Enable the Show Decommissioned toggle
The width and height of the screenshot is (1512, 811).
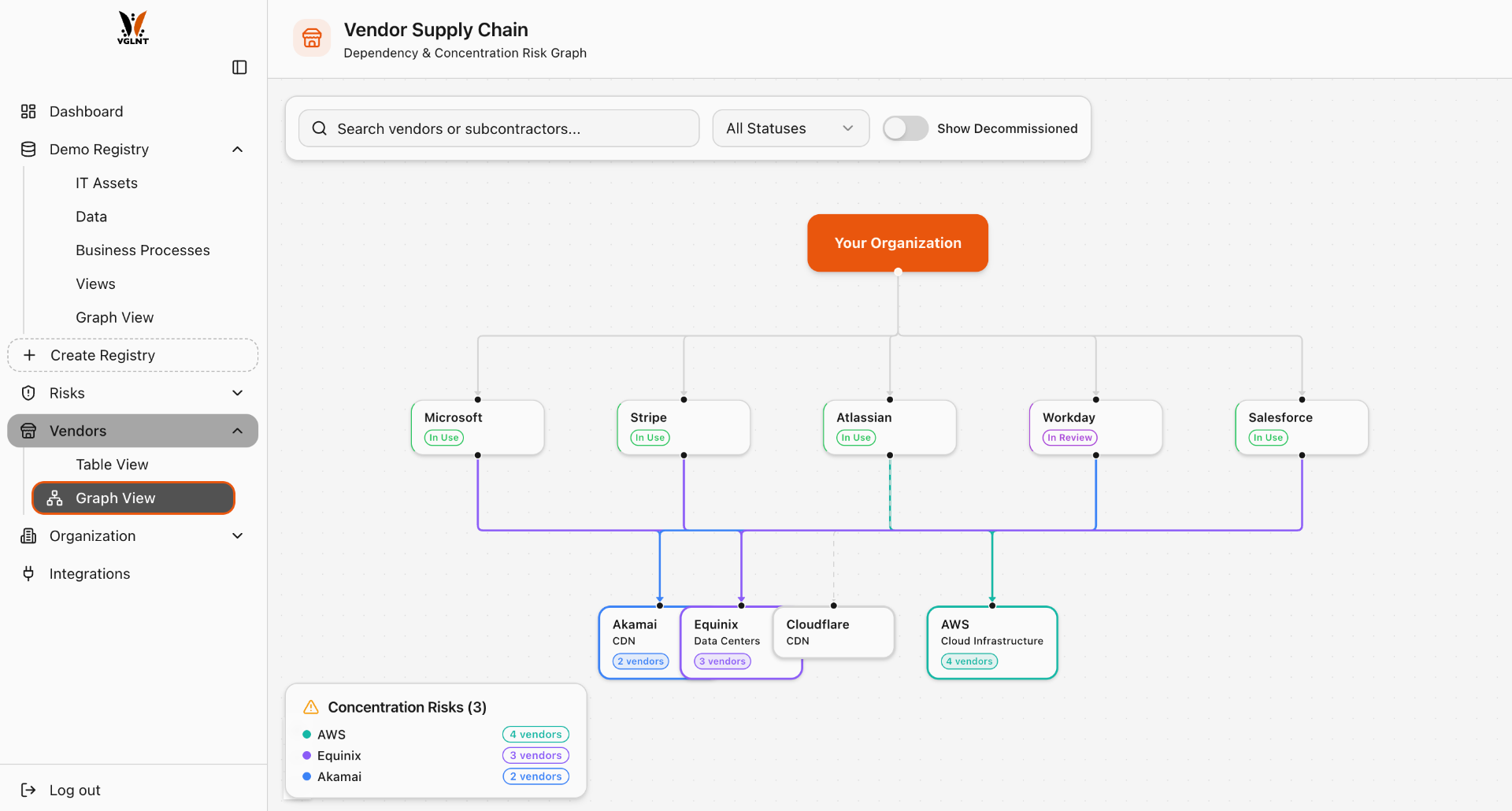pos(906,128)
